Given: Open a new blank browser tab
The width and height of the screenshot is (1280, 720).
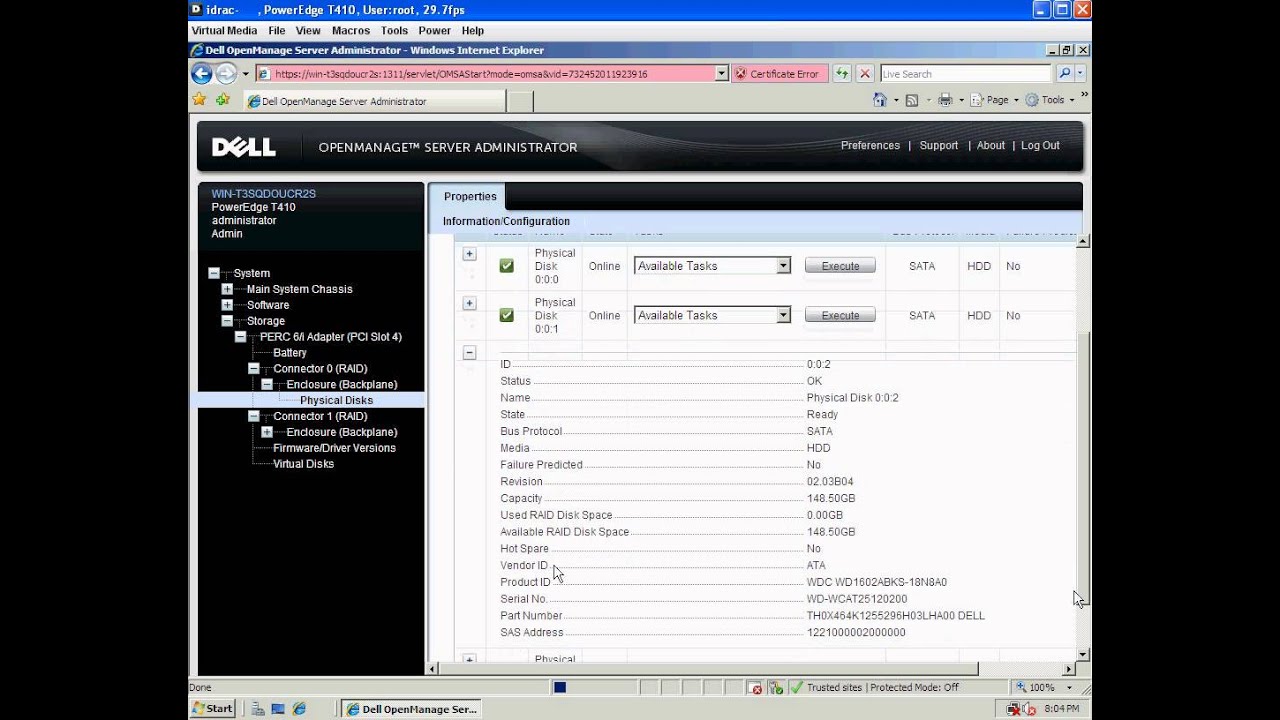Looking at the screenshot, I should tap(520, 101).
